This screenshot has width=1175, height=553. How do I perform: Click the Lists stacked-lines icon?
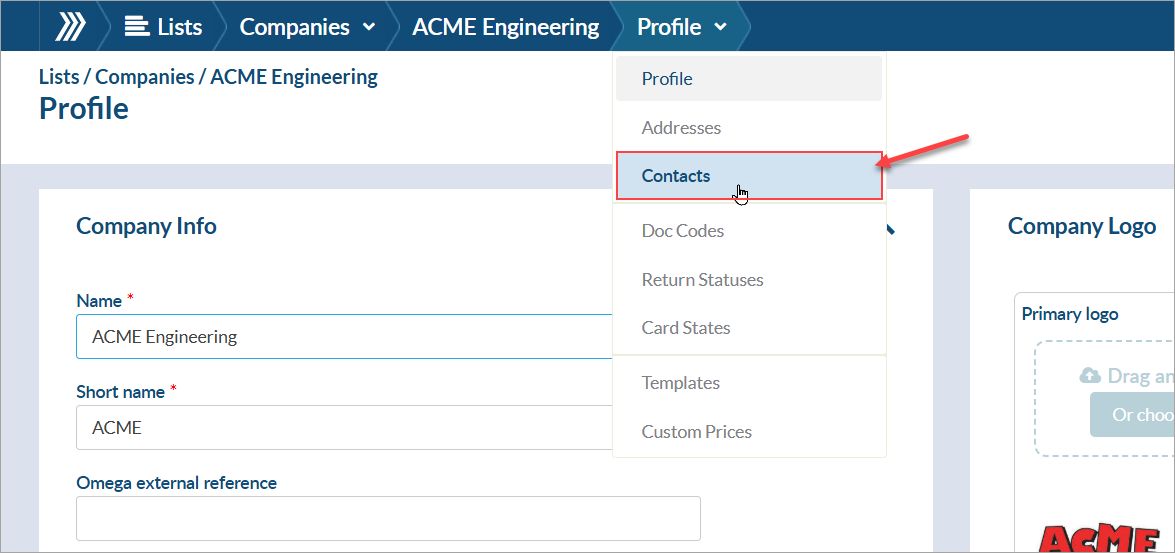(136, 27)
